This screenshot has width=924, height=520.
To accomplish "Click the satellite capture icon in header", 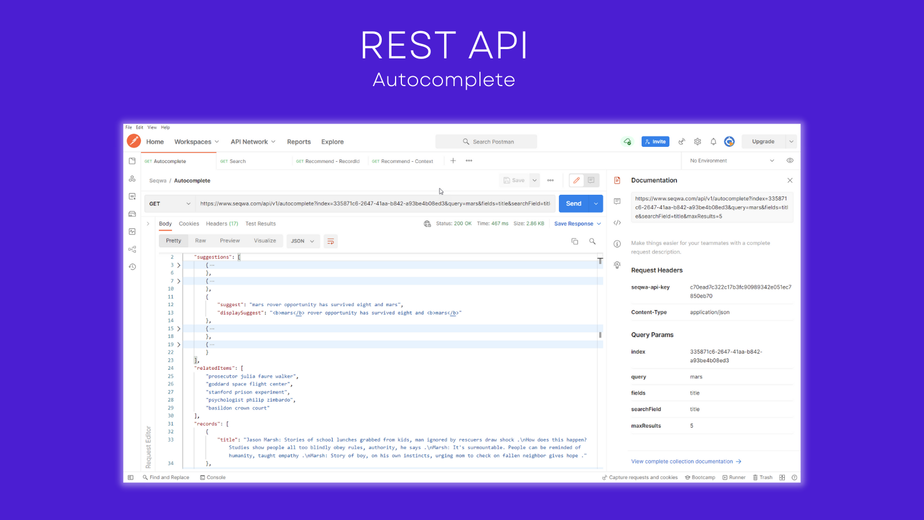I will coord(682,141).
